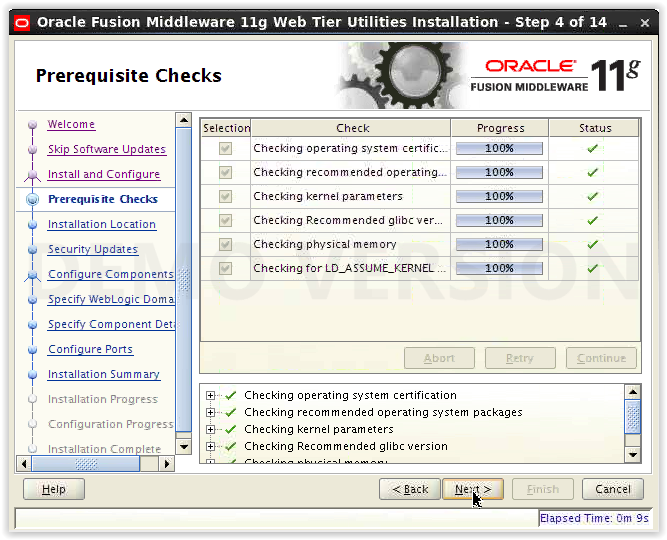Toggle checkbox for operating system certification check
This screenshot has width=667, height=540.
point(225,149)
